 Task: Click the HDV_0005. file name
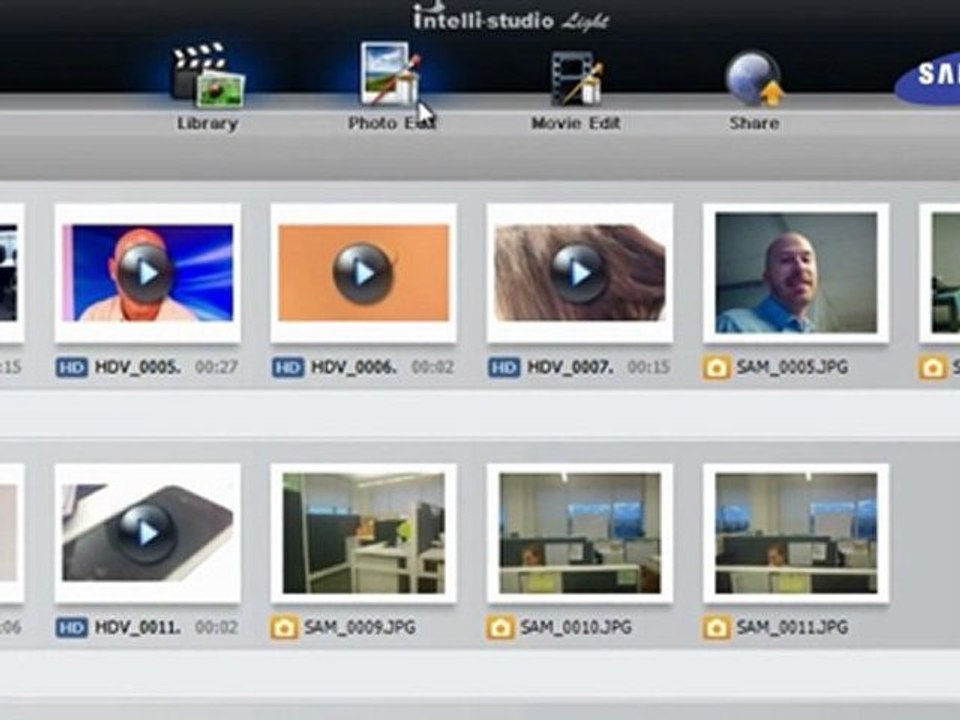tap(138, 367)
